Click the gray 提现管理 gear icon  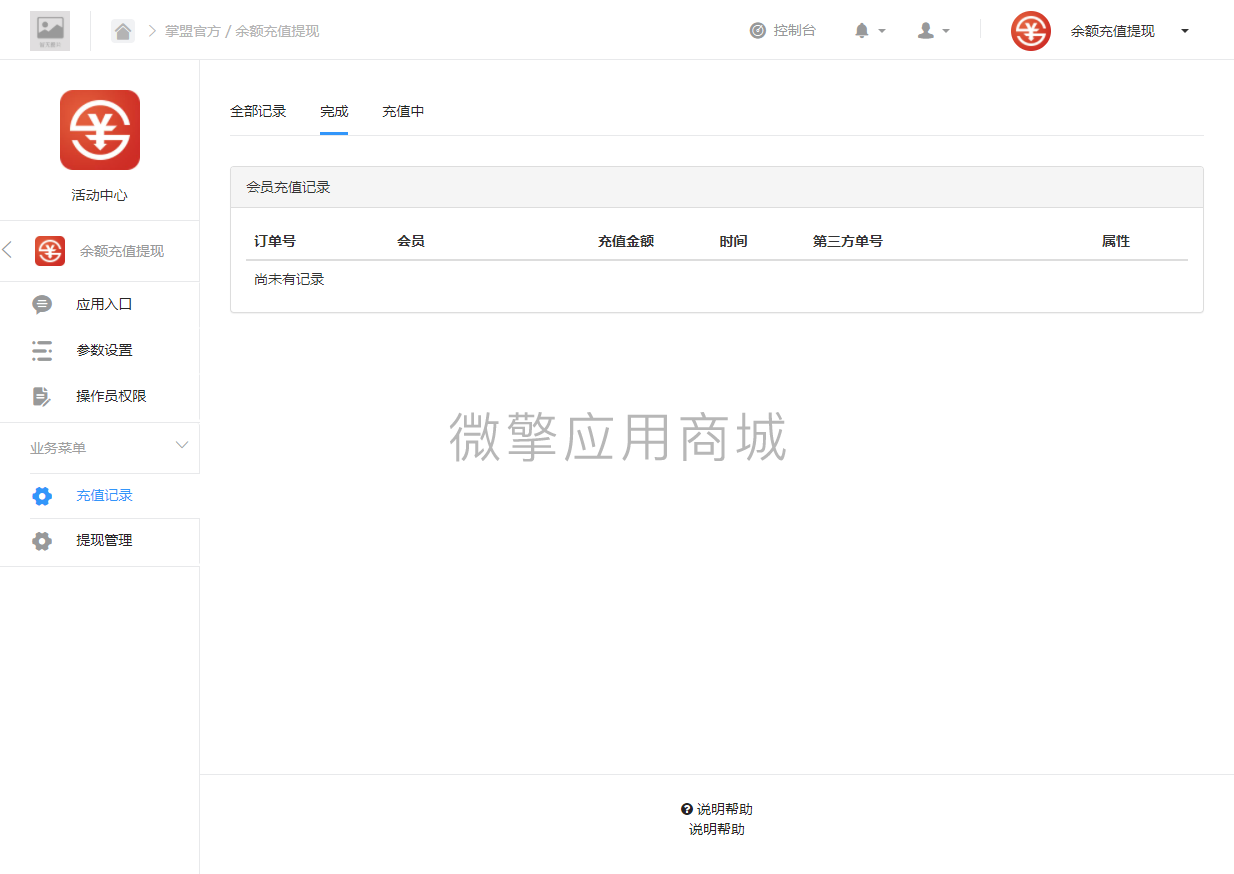pyautogui.click(x=42, y=541)
